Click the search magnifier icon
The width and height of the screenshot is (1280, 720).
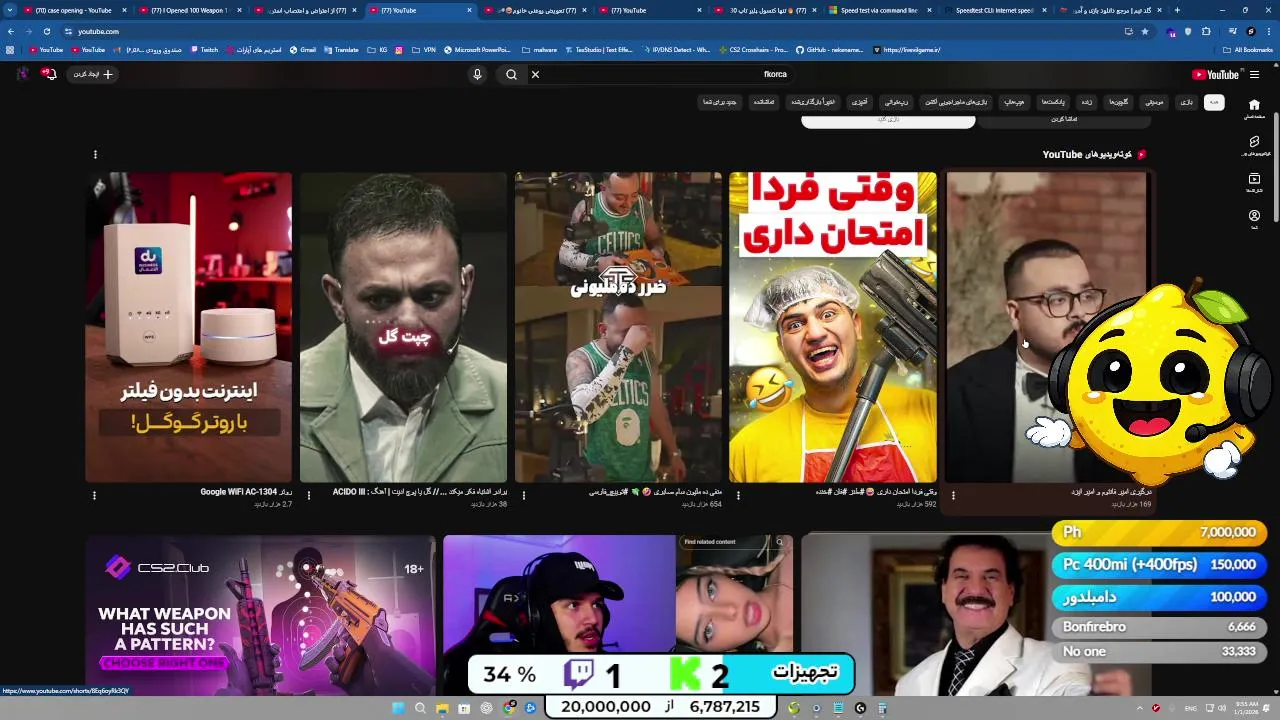[x=511, y=74]
